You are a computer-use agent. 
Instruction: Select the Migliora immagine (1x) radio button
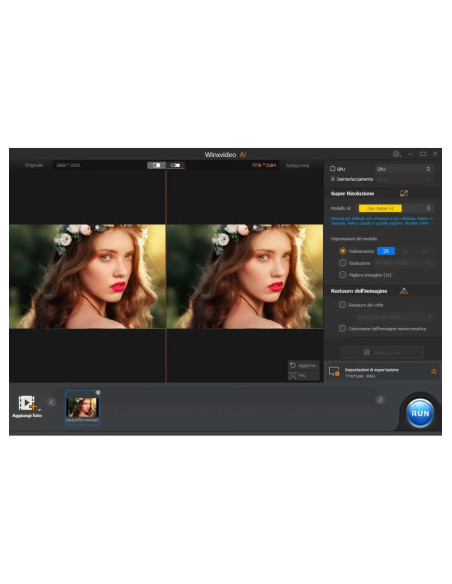(343, 274)
